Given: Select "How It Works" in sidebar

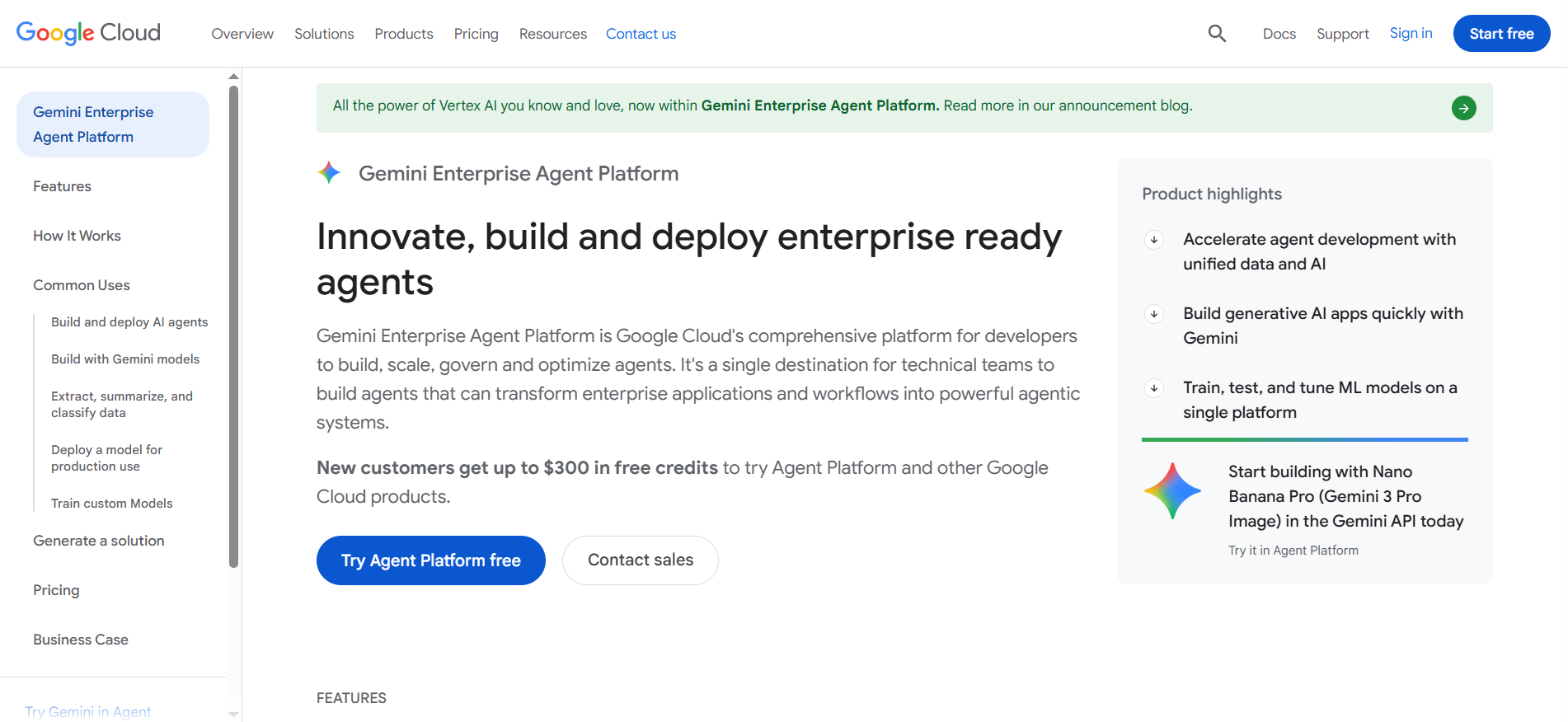Looking at the screenshot, I should (x=77, y=236).
